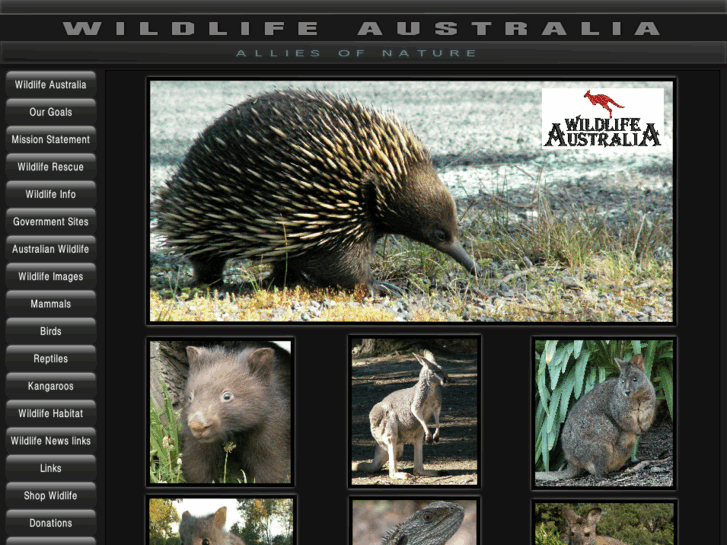Click the Australian Wildlife nav button
This screenshot has height=545, width=727.
pyautogui.click(x=51, y=249)
